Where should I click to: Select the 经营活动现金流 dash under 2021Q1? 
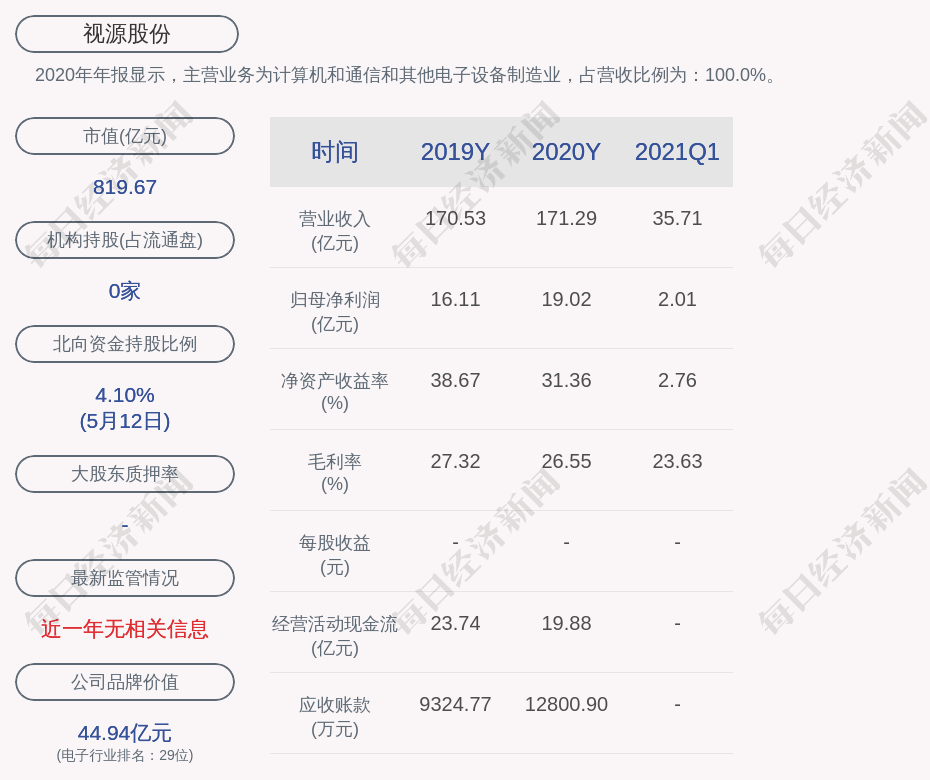click(677, 624)
